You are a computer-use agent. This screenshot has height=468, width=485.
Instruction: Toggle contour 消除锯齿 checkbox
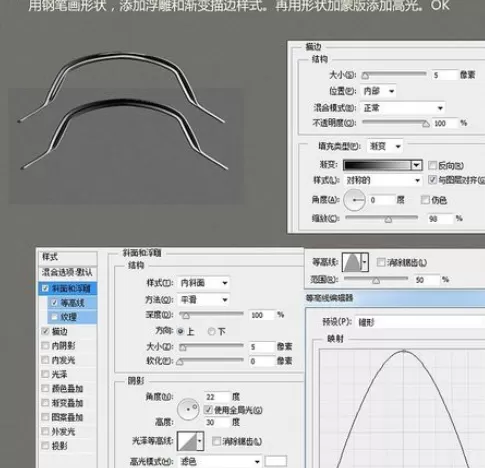pyautogui.click(x=381, y=262)
